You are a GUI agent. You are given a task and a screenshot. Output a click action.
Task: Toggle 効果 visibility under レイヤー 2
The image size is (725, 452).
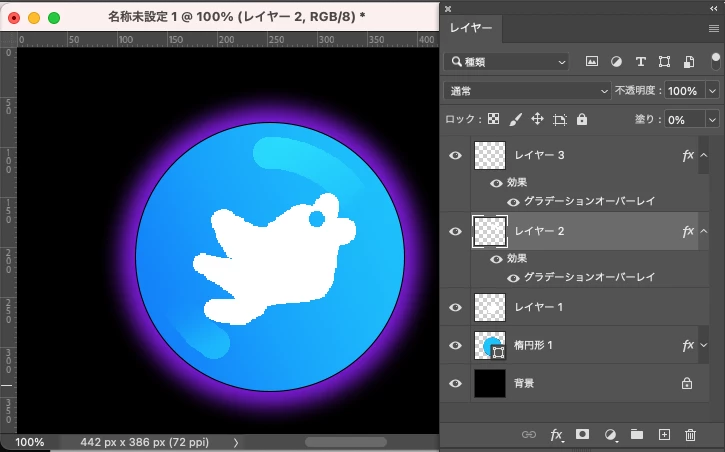(x=496, y=259)
